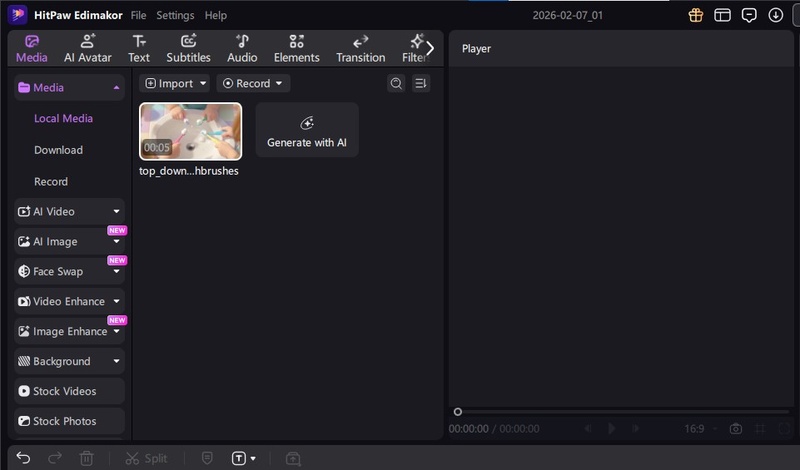
Task: Click Generate with AI button
Action: click(307, 131)
